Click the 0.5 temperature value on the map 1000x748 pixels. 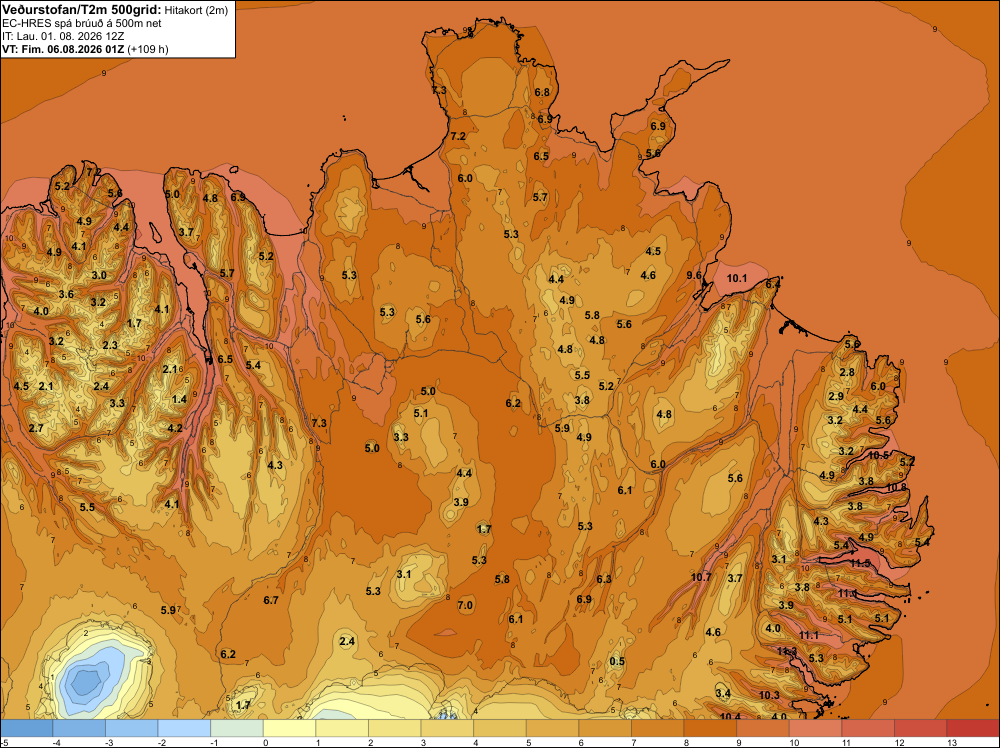click(x=617, y=661)
